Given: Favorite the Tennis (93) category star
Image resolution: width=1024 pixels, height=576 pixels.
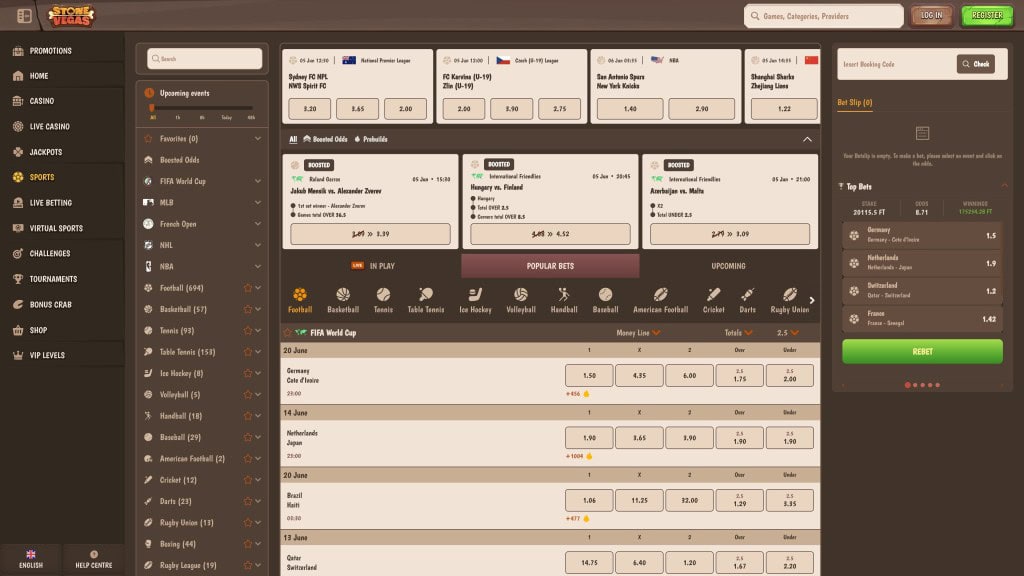Looking at the screenshot, I should [x=248, y=330].
